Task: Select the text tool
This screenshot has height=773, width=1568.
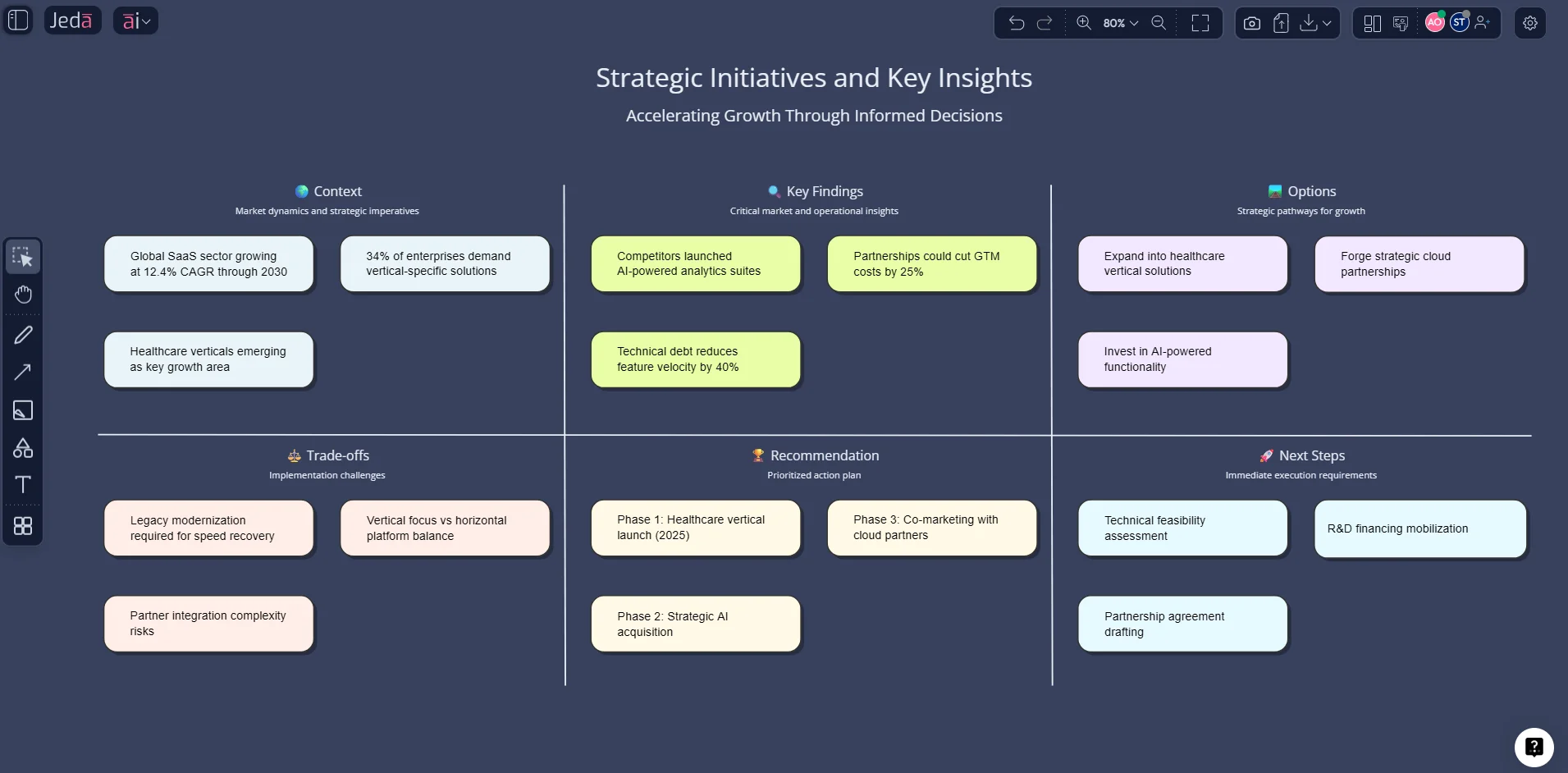Action: [x=23, y=485]
